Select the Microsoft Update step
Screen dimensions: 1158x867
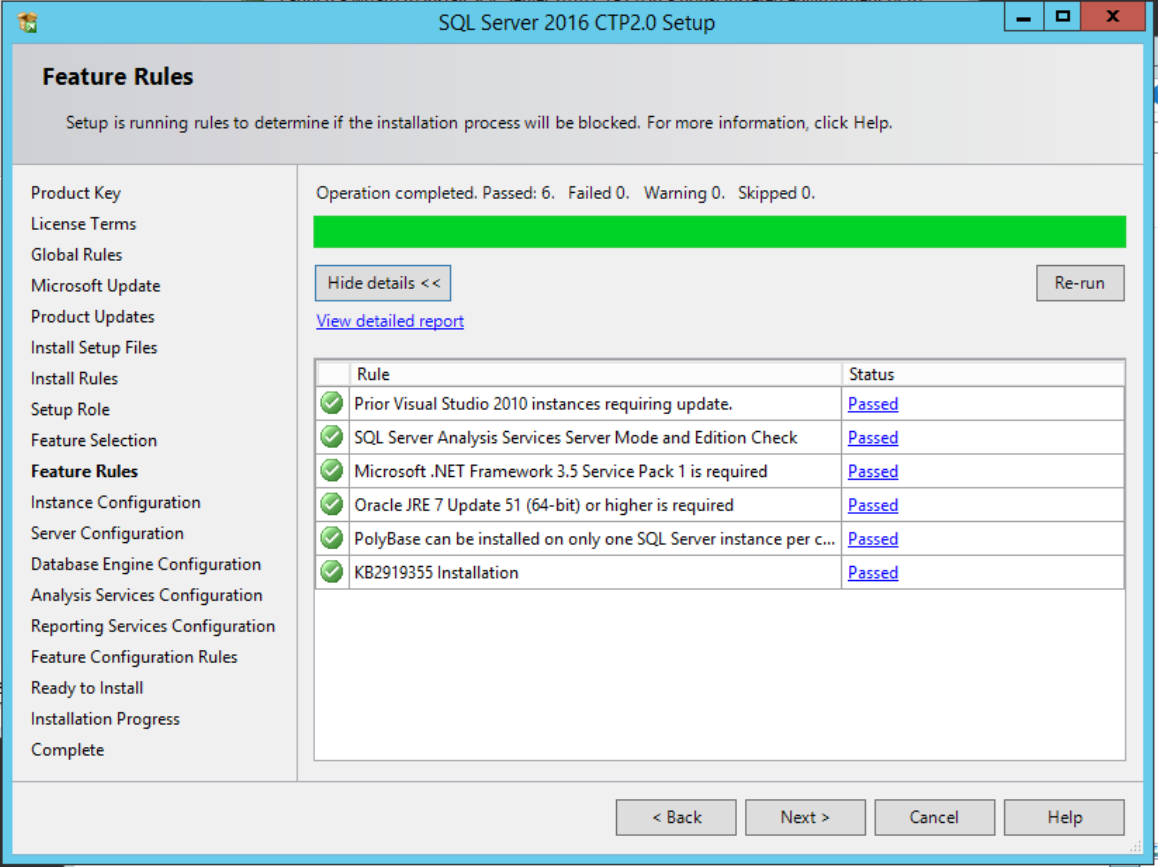(95, 286)
